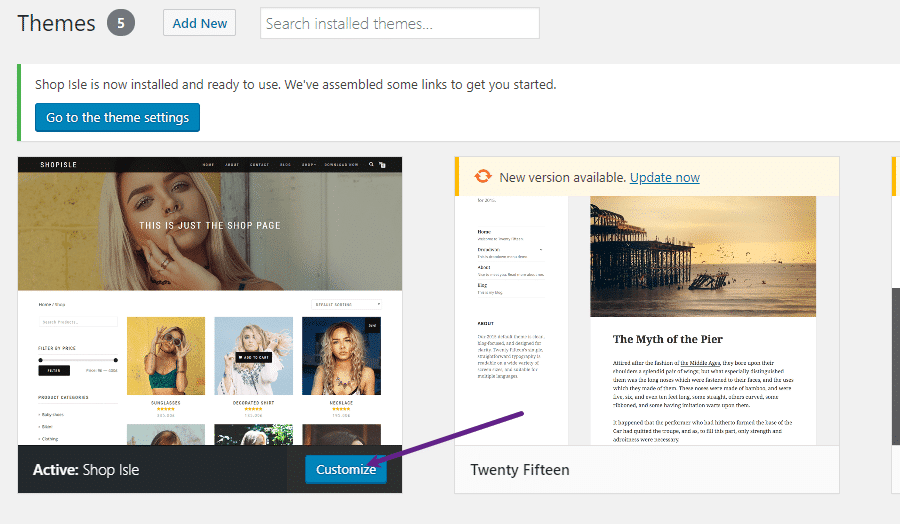Click the Twenty Fifteen theme name
This screenshot has width=900, height=524.
tap(519, 469)
